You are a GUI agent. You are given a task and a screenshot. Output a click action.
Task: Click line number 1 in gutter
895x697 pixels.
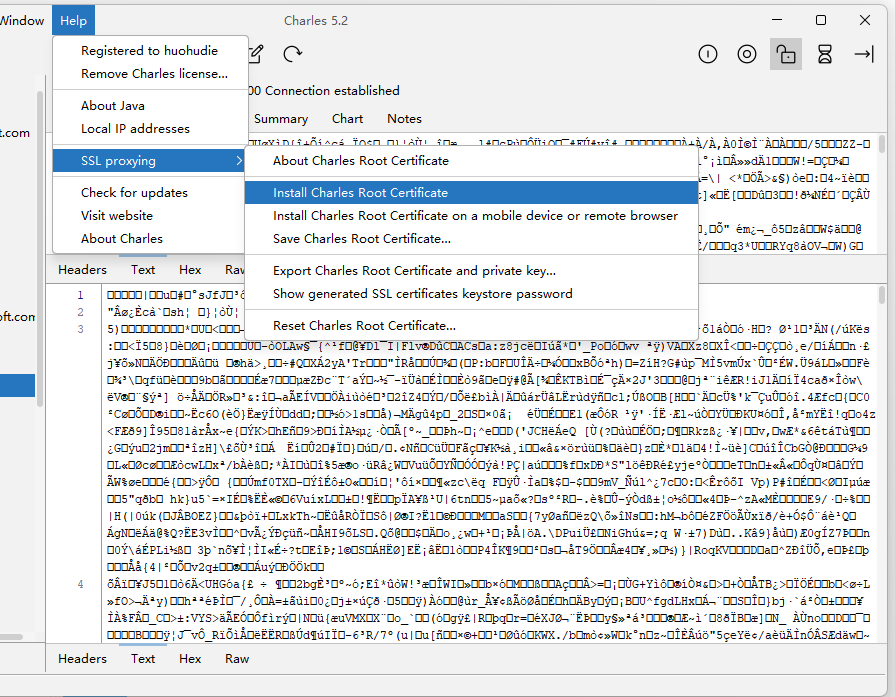[x=80, y=295]
